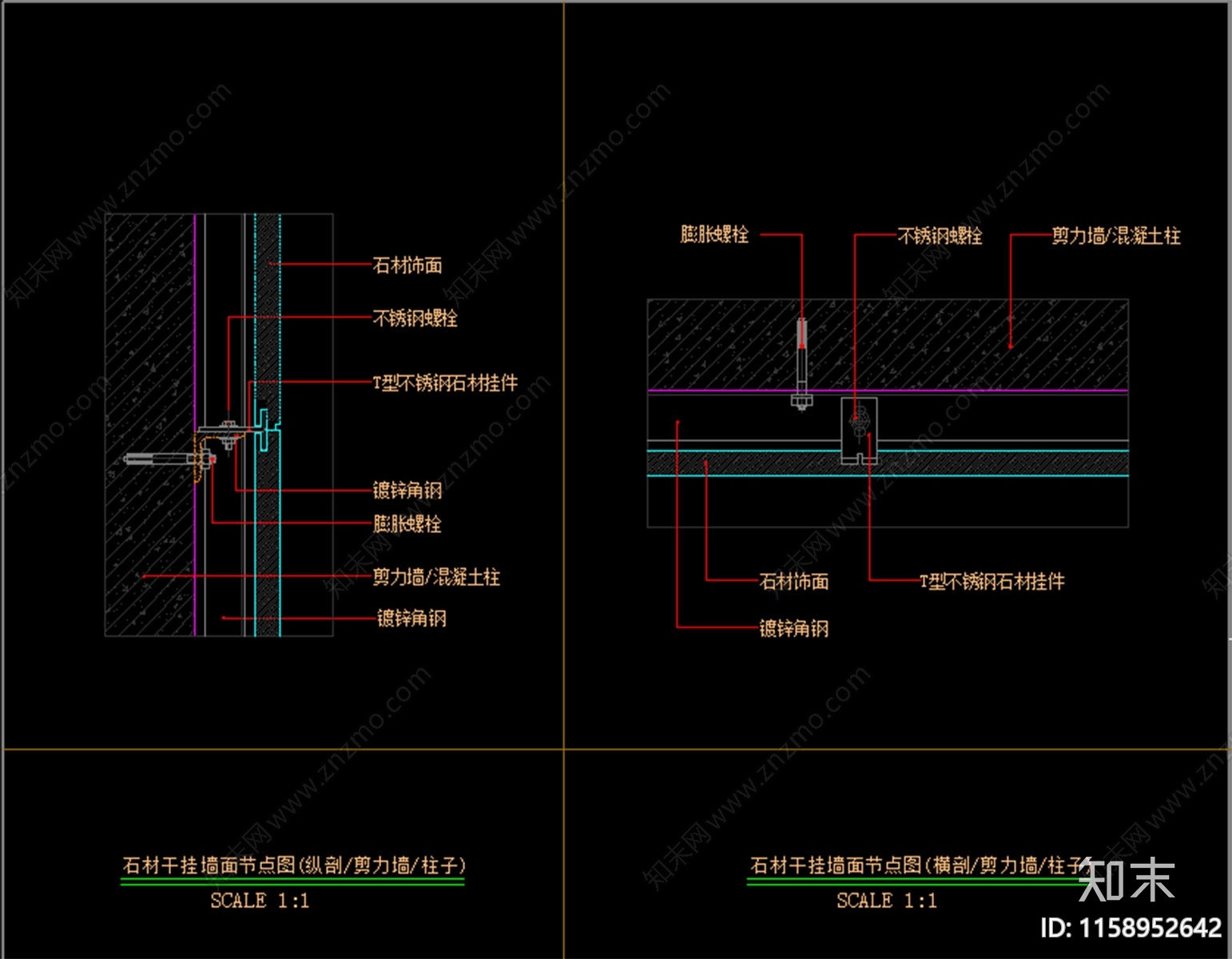
Task: Click the T-shaped hanger bracket in the right section
Action: (859, 430)
